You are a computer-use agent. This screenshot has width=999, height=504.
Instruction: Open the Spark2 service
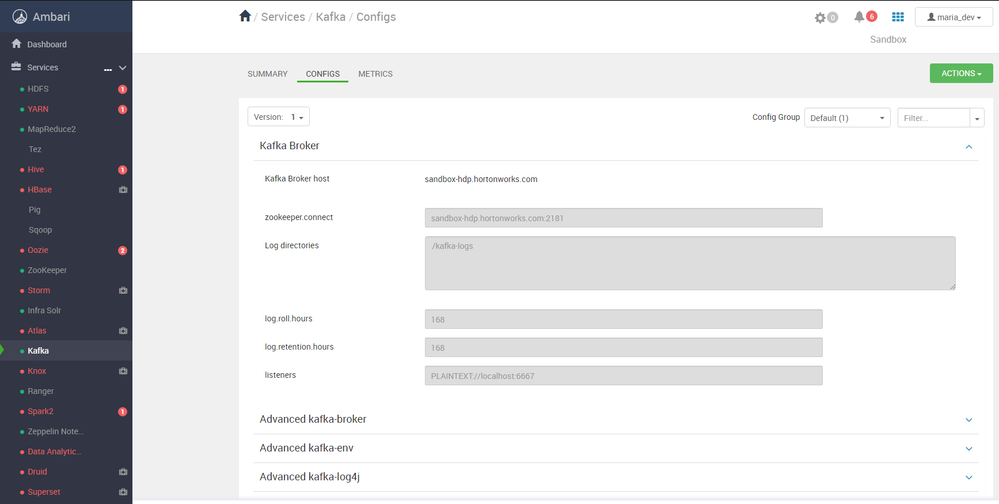40,411
